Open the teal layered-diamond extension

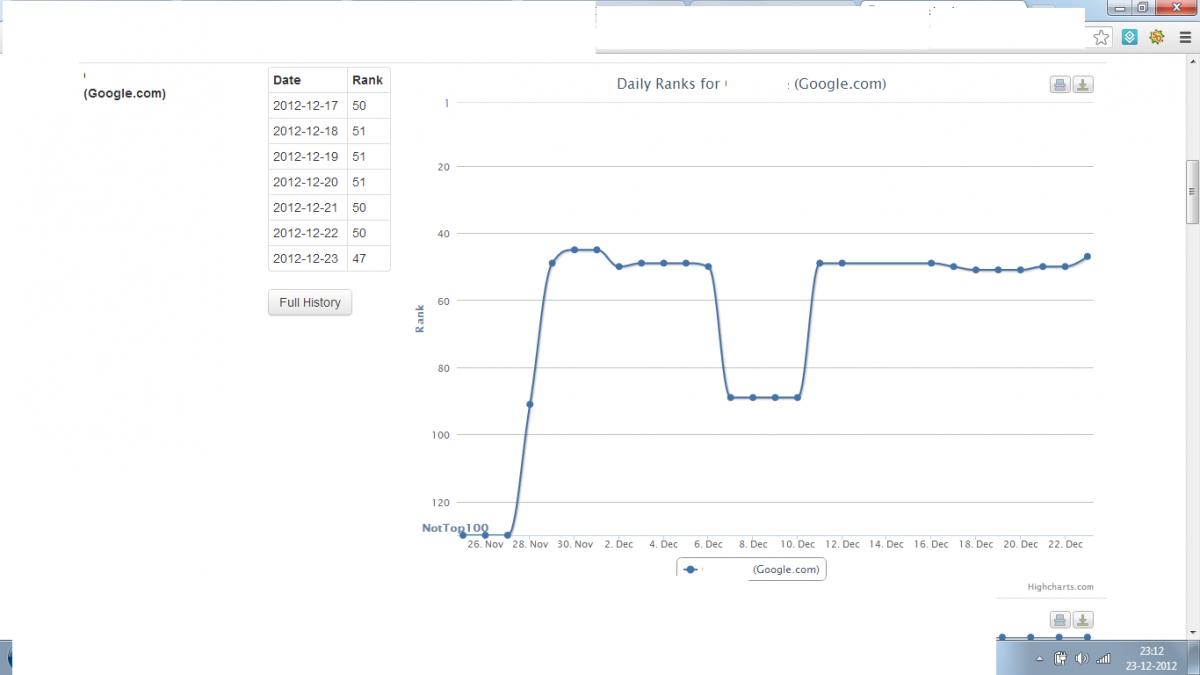point(1129,37)
